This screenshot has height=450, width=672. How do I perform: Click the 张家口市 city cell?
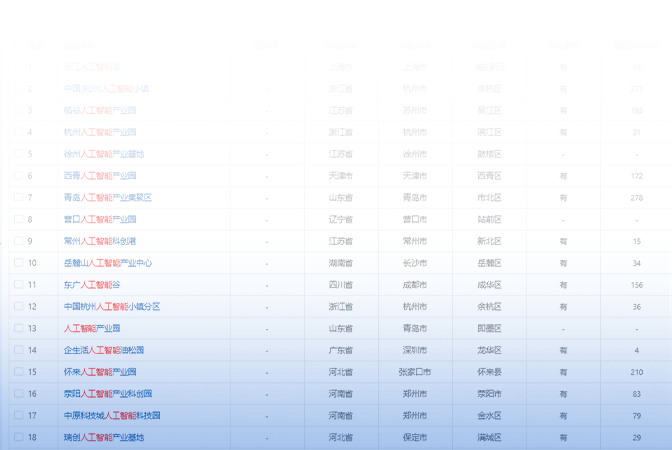(x=414, y=372)
